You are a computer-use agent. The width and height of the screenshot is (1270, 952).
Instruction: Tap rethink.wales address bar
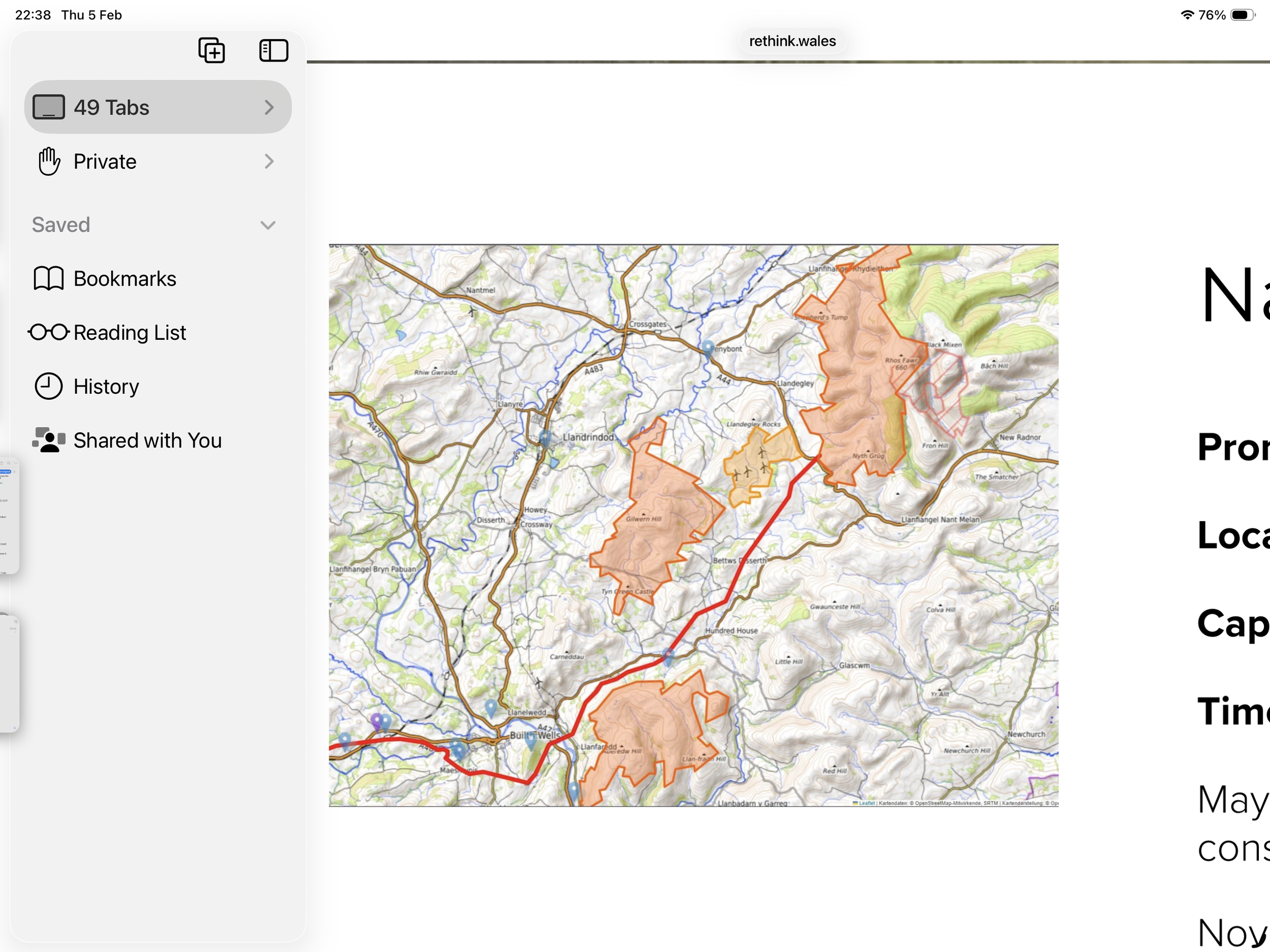[792, 41]
